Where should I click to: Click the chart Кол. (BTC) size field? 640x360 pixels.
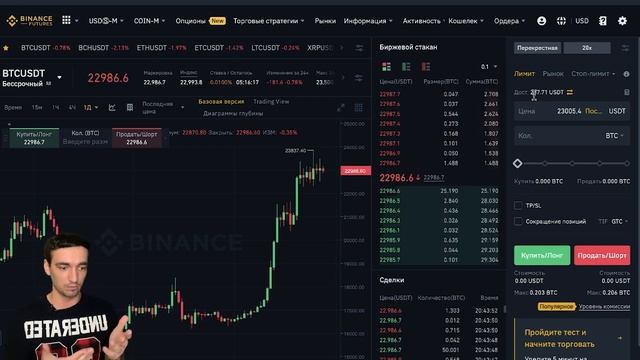(x=85, y=138)
